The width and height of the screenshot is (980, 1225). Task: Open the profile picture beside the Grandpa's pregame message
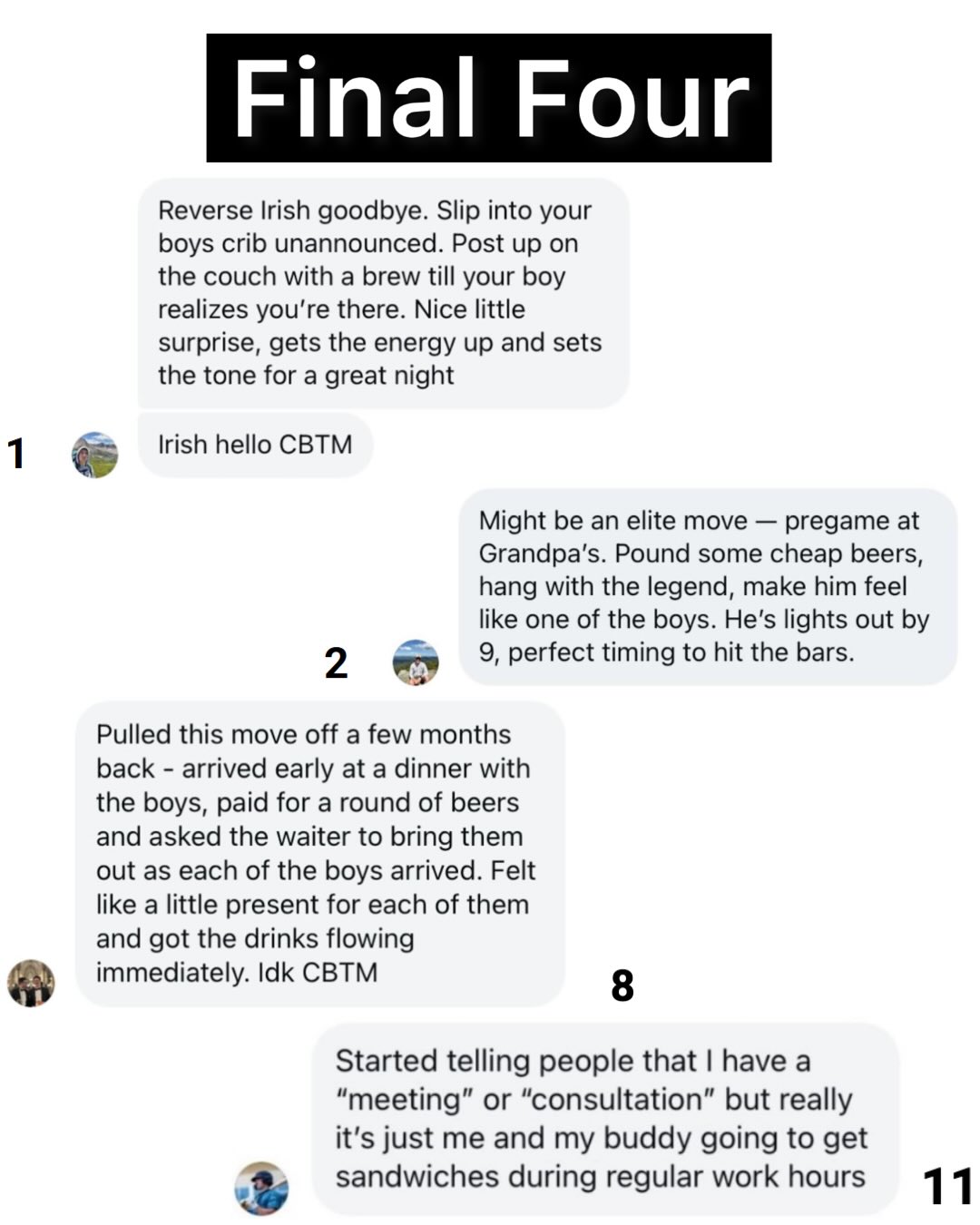point(416,661)
